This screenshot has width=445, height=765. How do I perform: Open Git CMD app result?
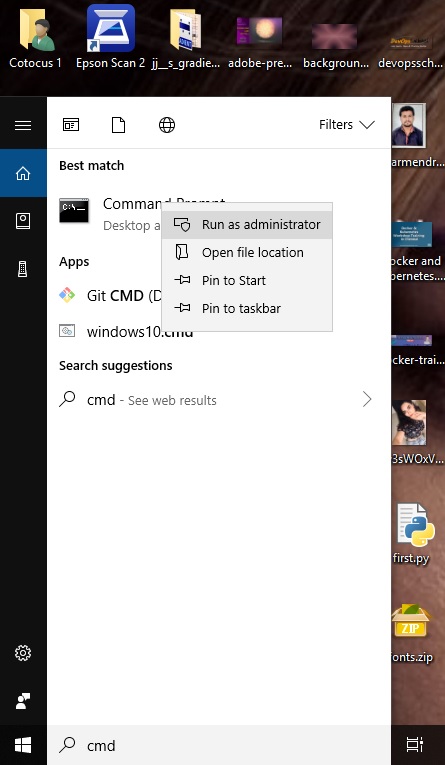[110, 296]
